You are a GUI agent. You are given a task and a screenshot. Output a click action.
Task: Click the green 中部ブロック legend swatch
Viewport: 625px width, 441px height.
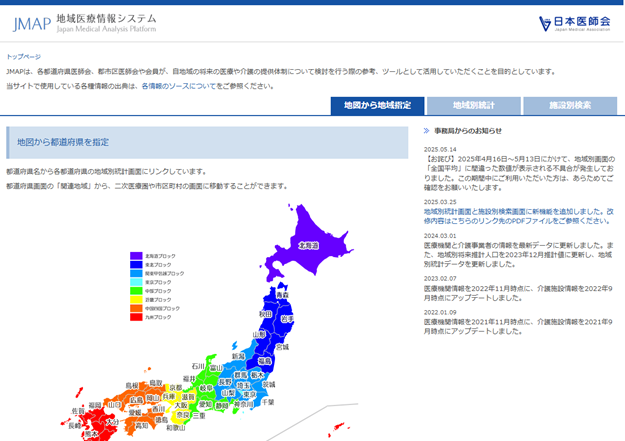click(x=136, y=291)
